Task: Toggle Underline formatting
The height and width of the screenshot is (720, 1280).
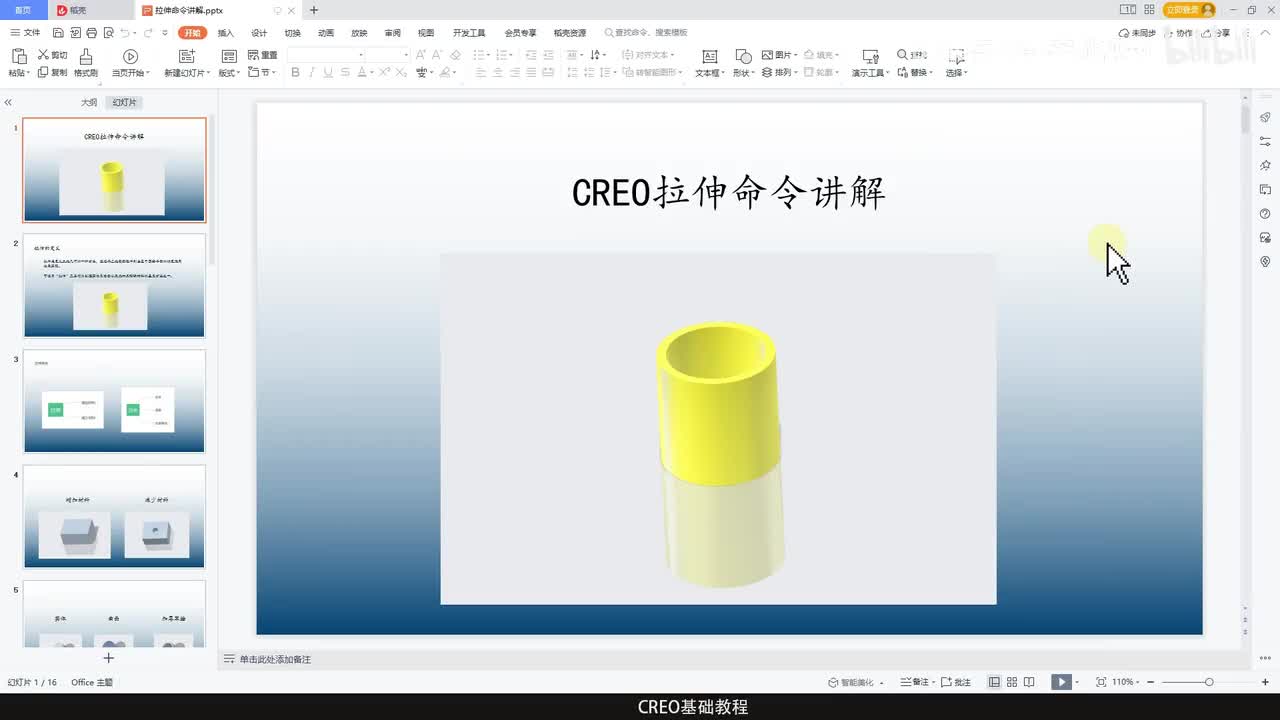Action: point(328,73)
